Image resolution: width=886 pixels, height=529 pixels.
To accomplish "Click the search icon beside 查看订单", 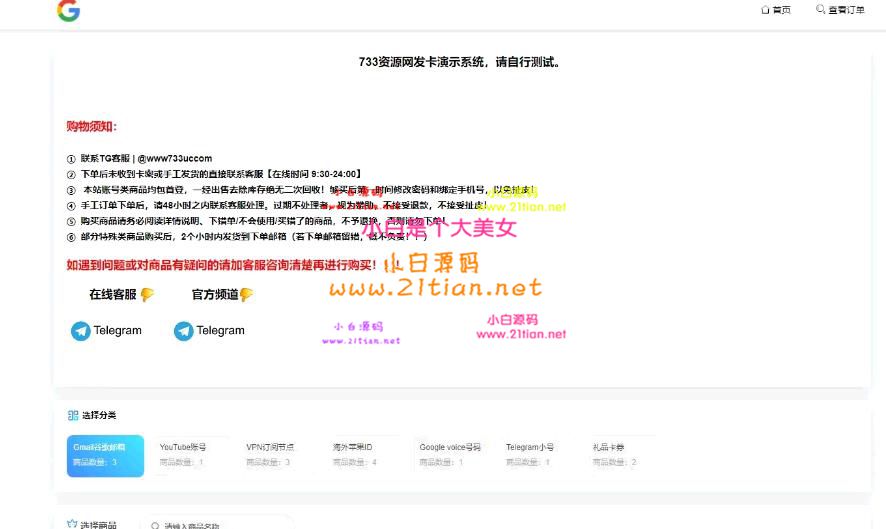I will [x=821, y=10].
